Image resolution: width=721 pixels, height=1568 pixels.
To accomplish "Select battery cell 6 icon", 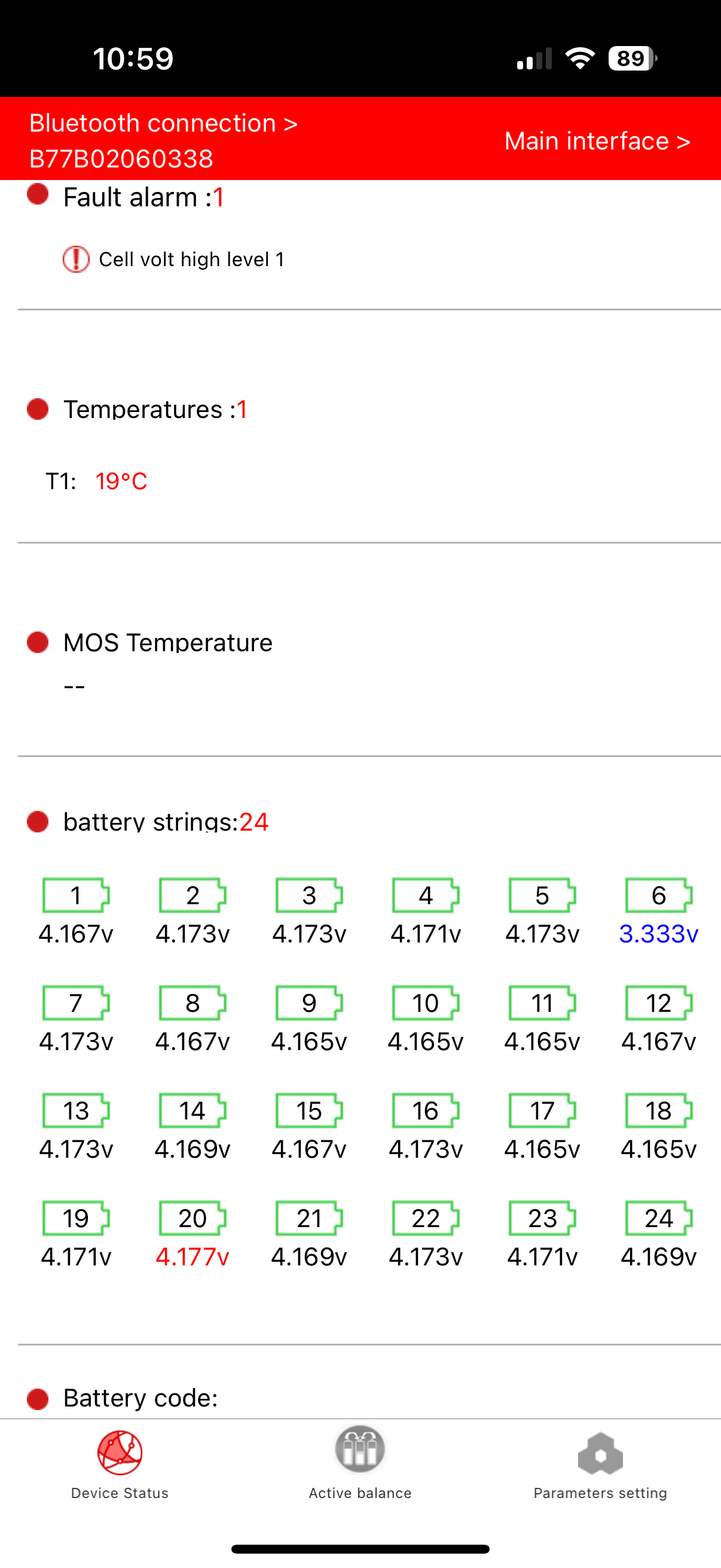I will click(658, 895).
